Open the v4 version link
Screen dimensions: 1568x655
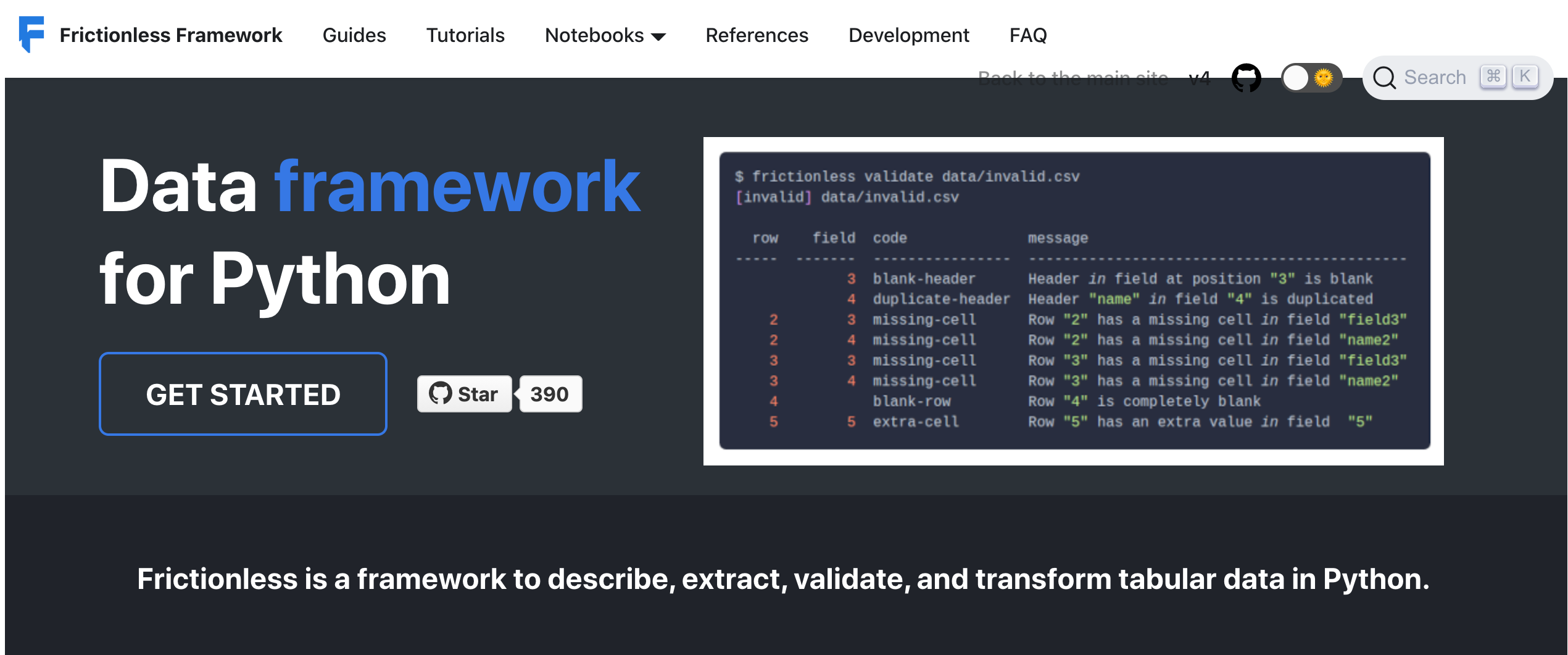[1199, 78]
